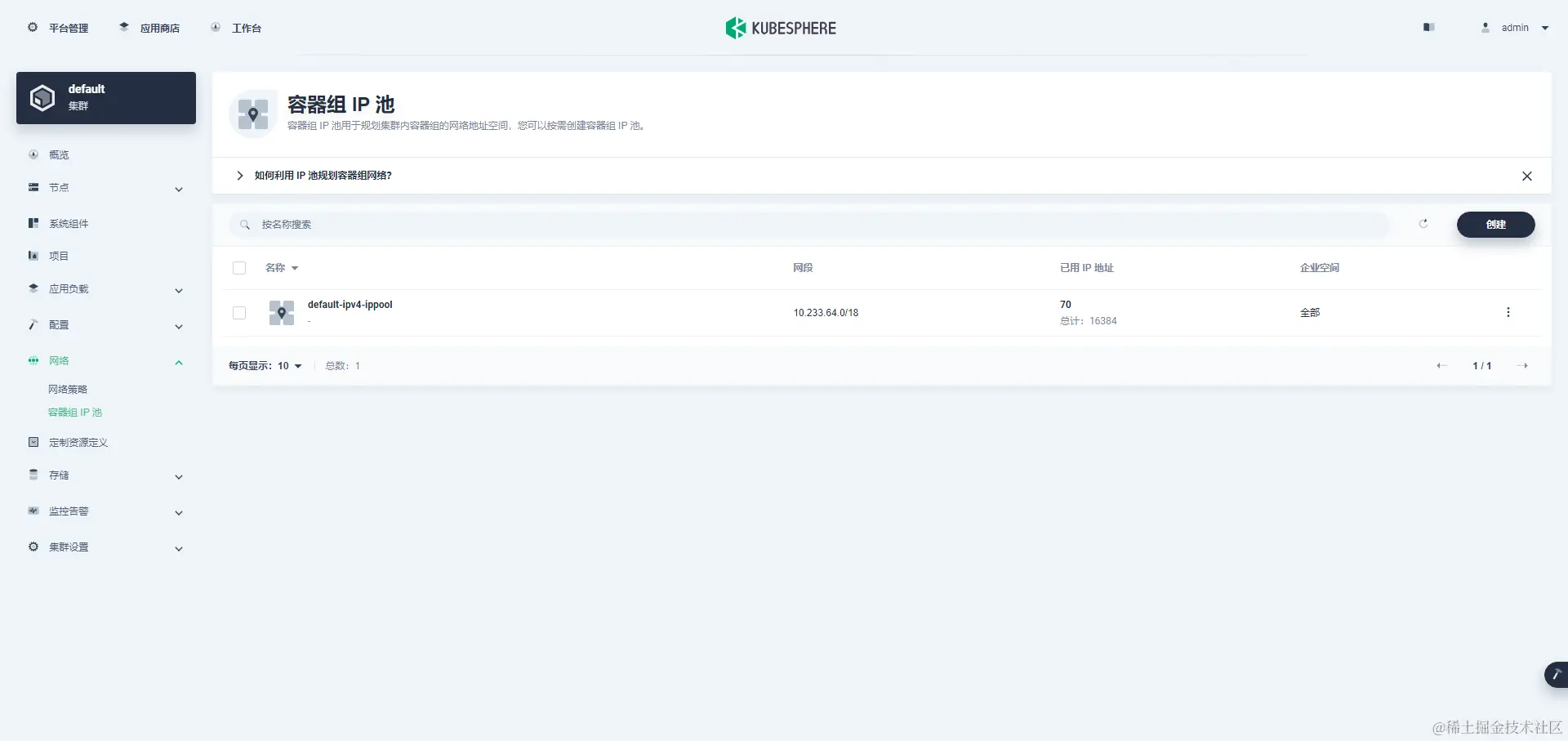
Task: Open the app store (应用商店) menu
Action: tap(160, 28)
